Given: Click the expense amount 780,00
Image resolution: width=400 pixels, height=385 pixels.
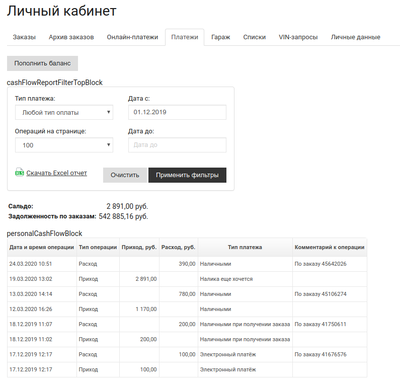Looking at the screenshot, I should pos(187,294).
